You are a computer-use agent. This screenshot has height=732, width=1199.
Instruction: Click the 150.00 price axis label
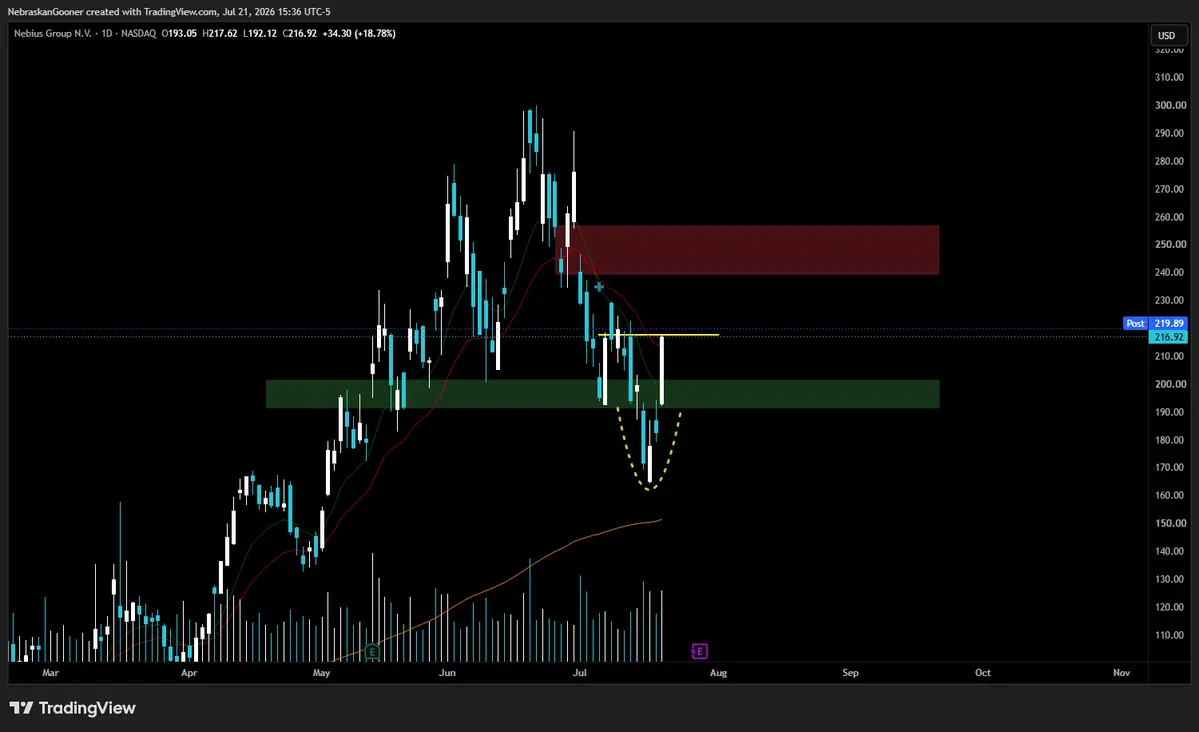(1170, 523)
